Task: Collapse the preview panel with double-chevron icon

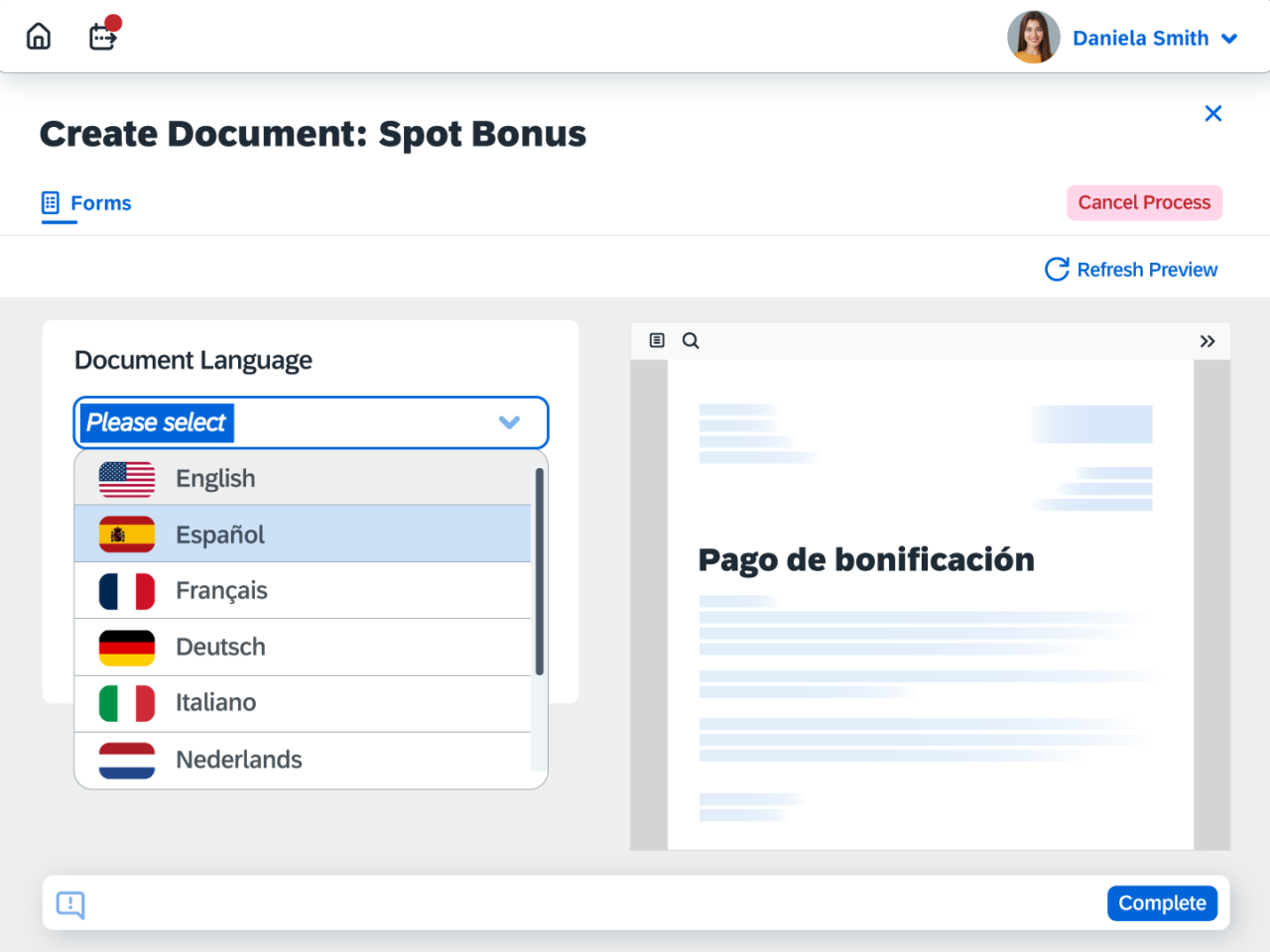Action: click(1207, 340)
